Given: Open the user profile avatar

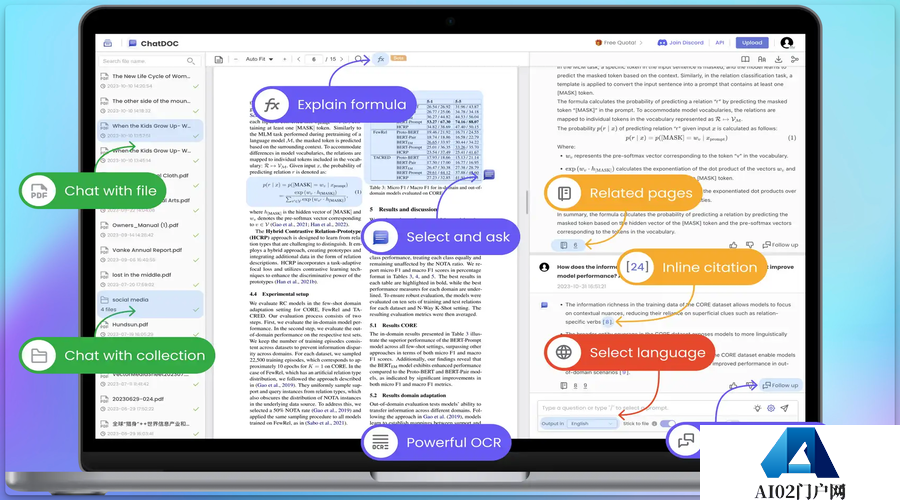Looking at the screenshot, I should [787, 43].
